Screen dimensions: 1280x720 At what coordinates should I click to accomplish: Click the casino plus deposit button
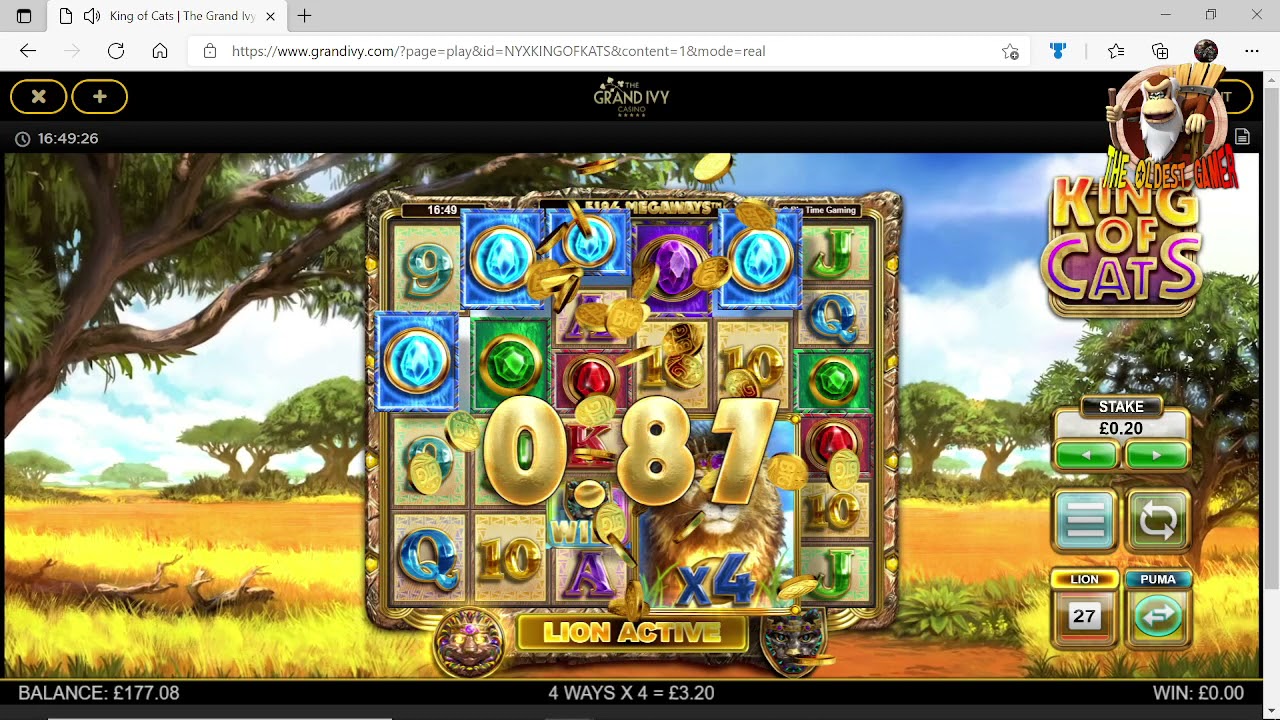click(x=99, y=96)
